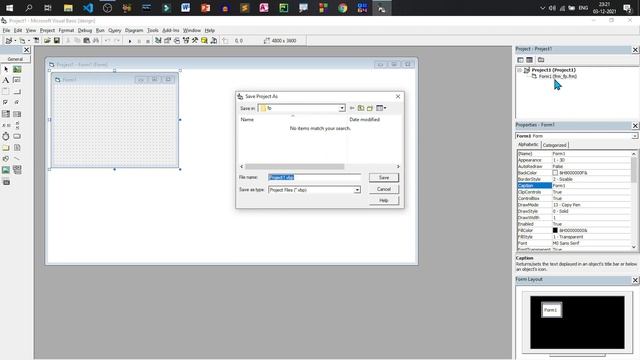Screen dimensions: 640x360
Task: Click the General tab button in toolbox
Action: coord(15,59)
